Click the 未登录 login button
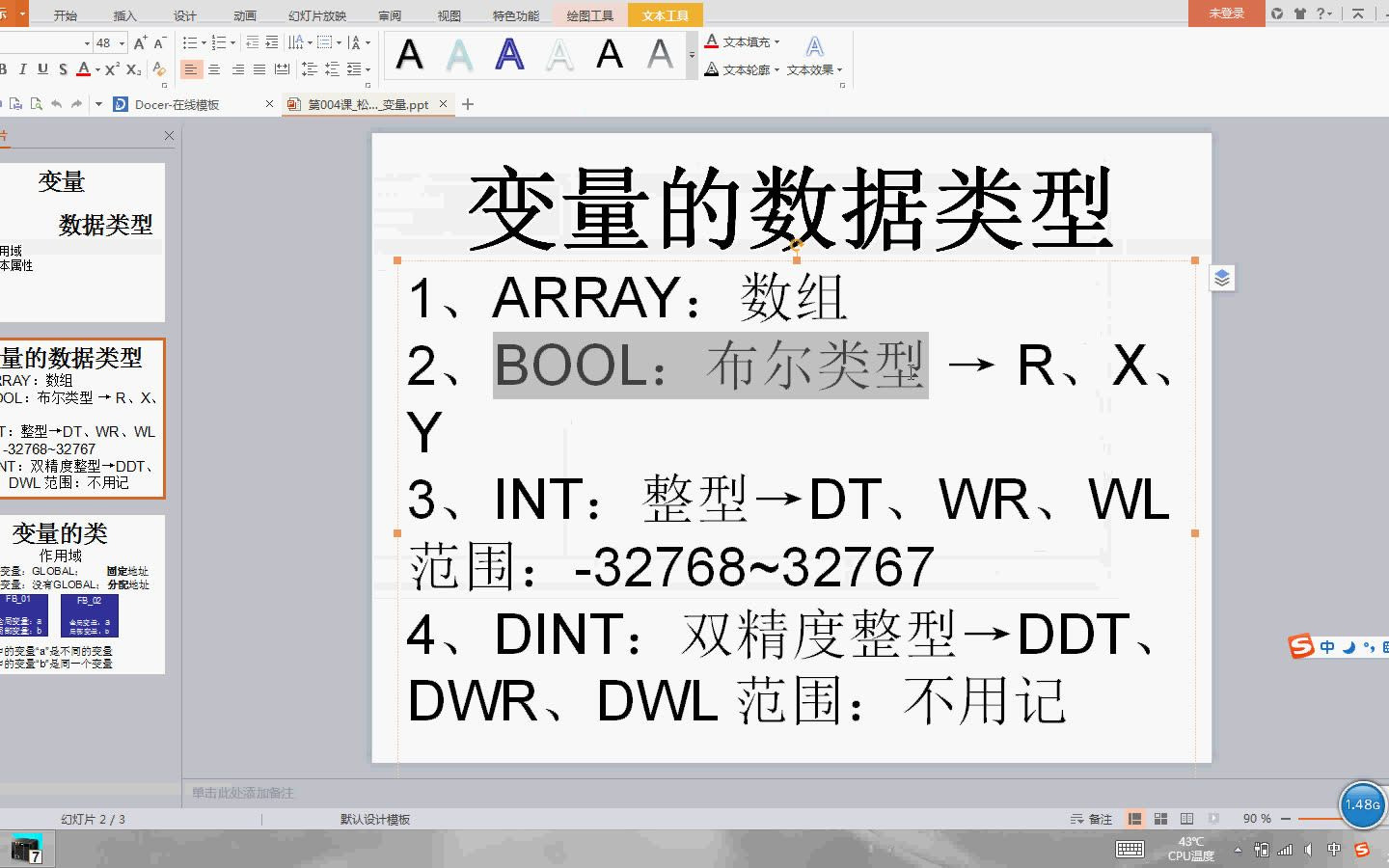 point(1225,14)
